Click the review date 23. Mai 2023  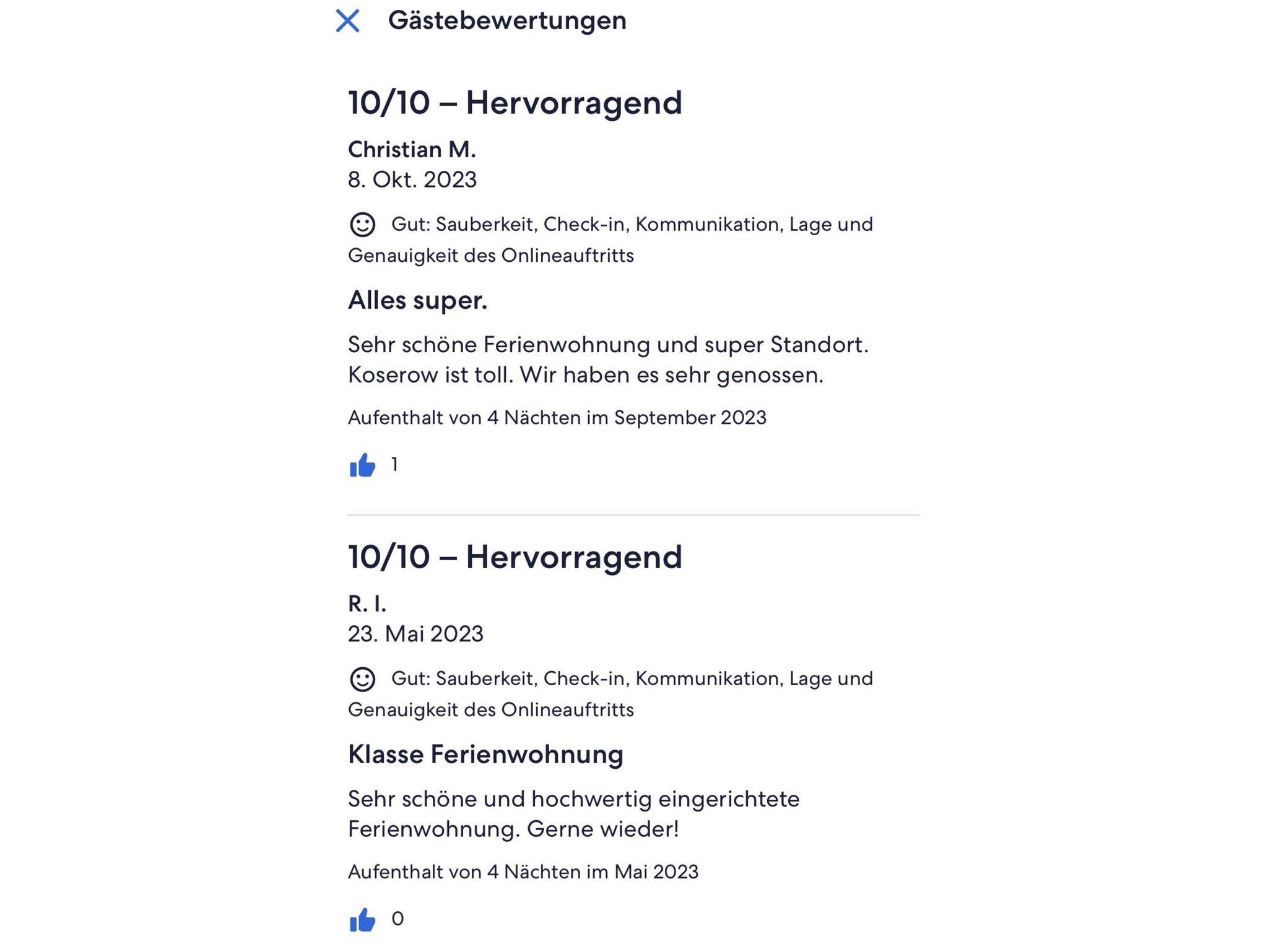point(415,634)
